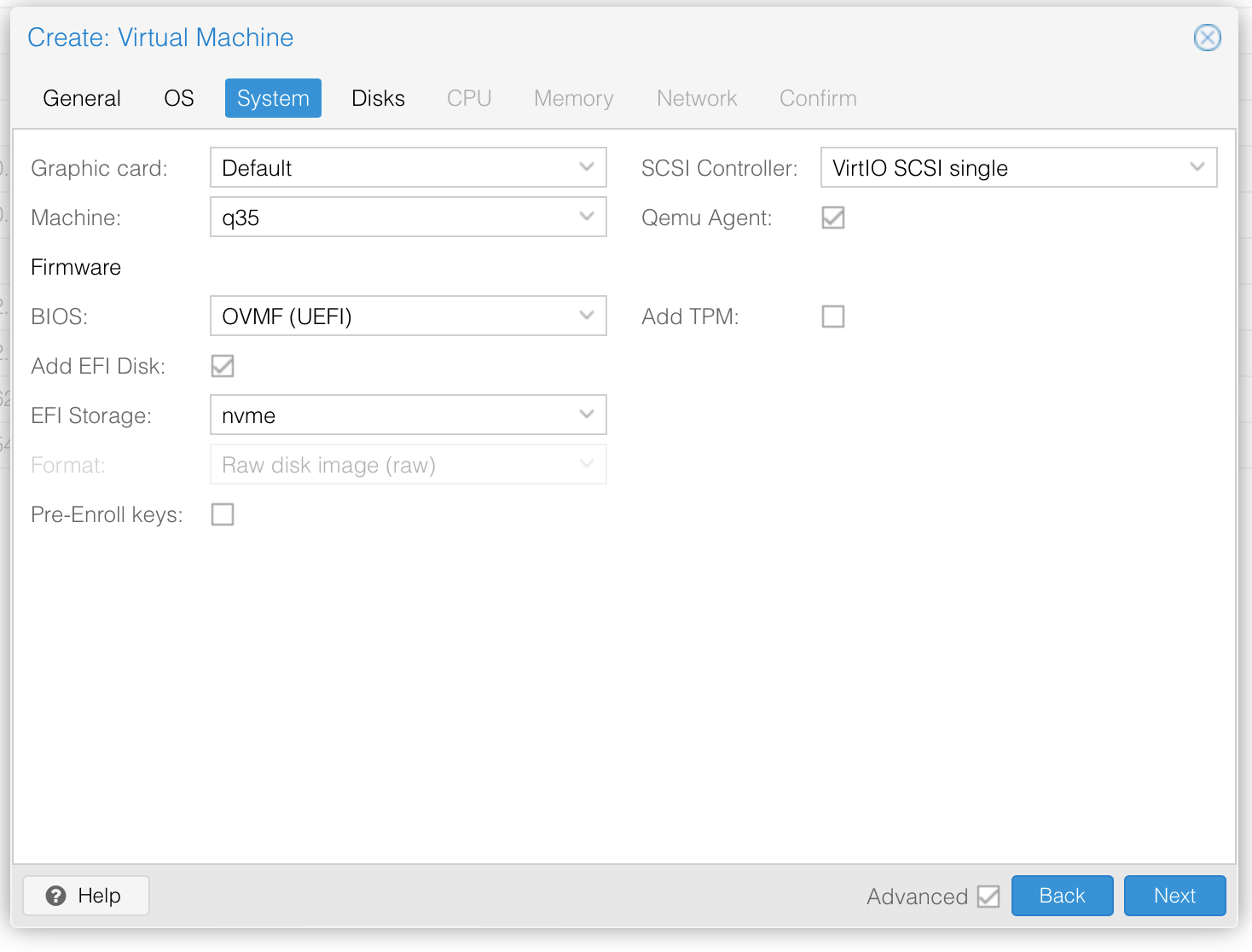This screenshot has height=952, width=1252.
Task: Switch to the OS tab
Action: [x=179, y=98]
